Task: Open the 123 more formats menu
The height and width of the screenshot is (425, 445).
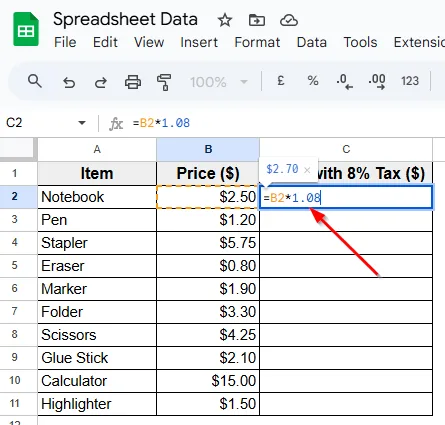Action: click(410, 81)
